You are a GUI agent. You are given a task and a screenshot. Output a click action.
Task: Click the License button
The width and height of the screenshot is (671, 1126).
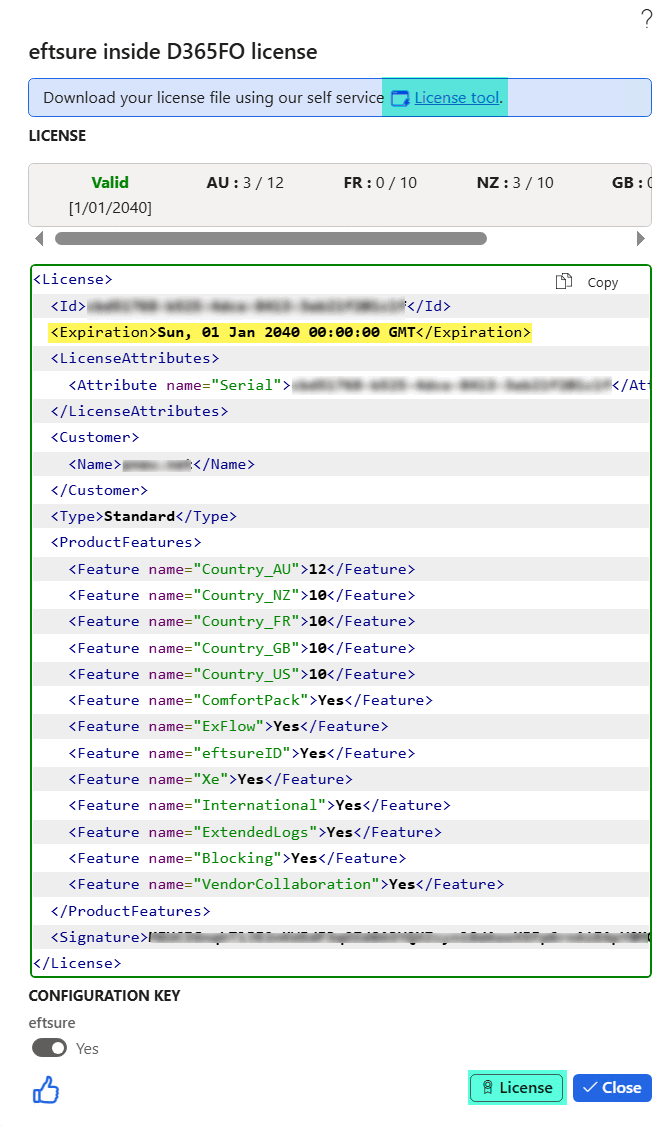(517, 1087)
